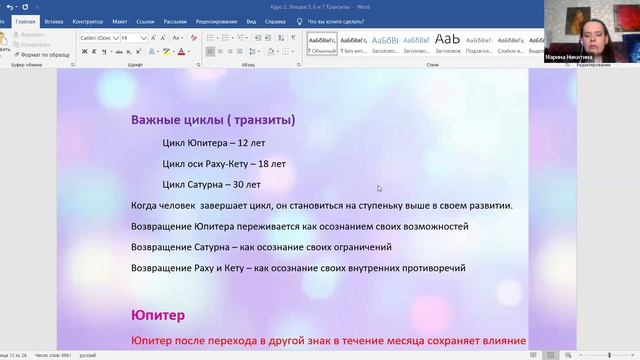Switch to Print Layout view icon
Viewport: 640px width, 360px height.
coord(550,355)
